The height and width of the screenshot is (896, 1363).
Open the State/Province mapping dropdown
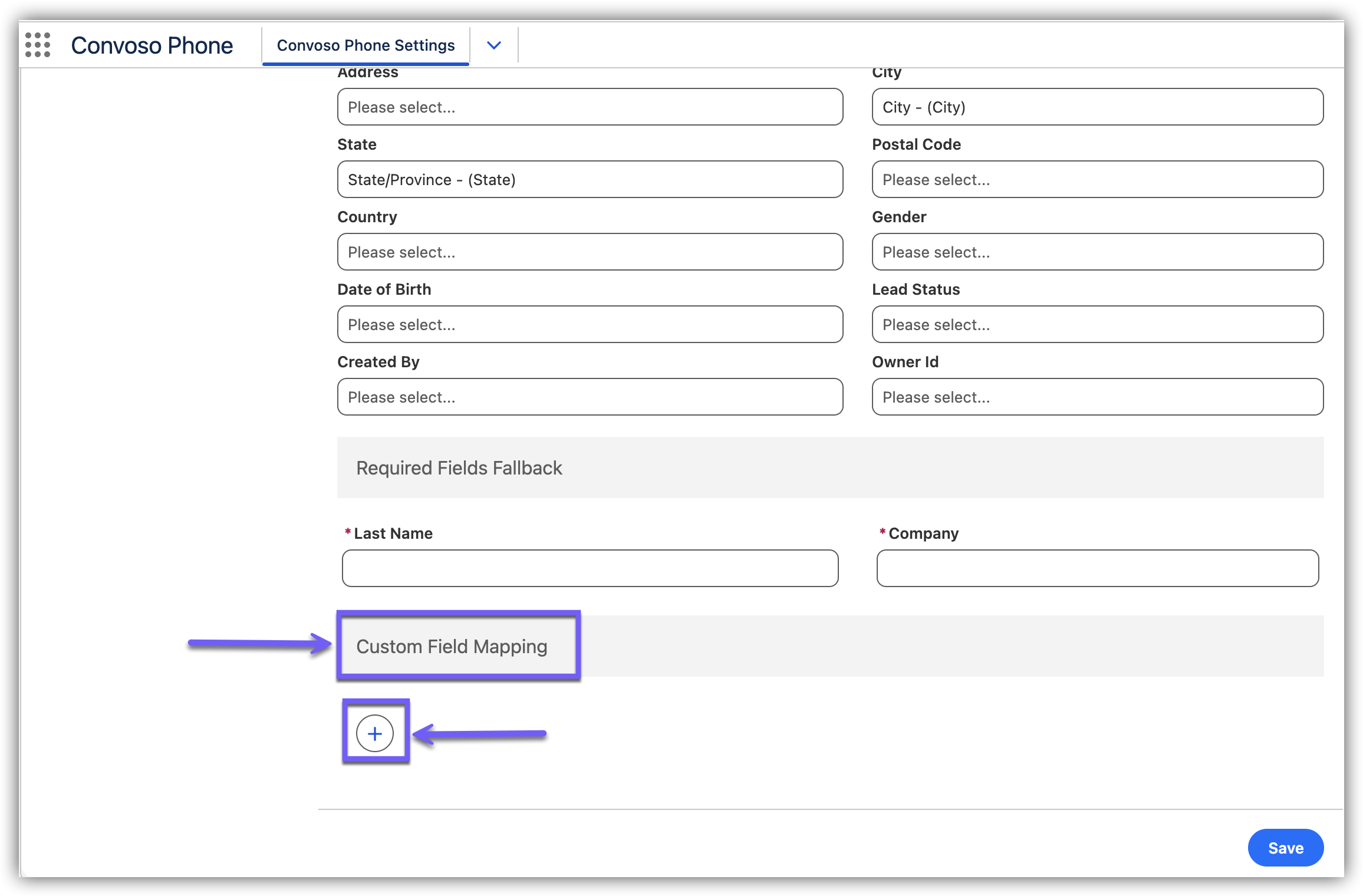tap(590, 179)
